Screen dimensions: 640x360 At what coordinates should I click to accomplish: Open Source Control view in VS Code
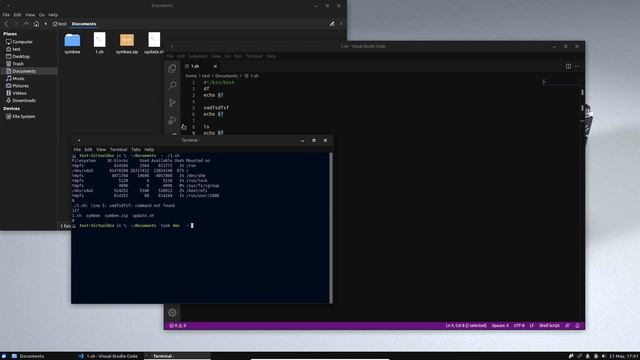pyautogui.click(x=172, y=103)
